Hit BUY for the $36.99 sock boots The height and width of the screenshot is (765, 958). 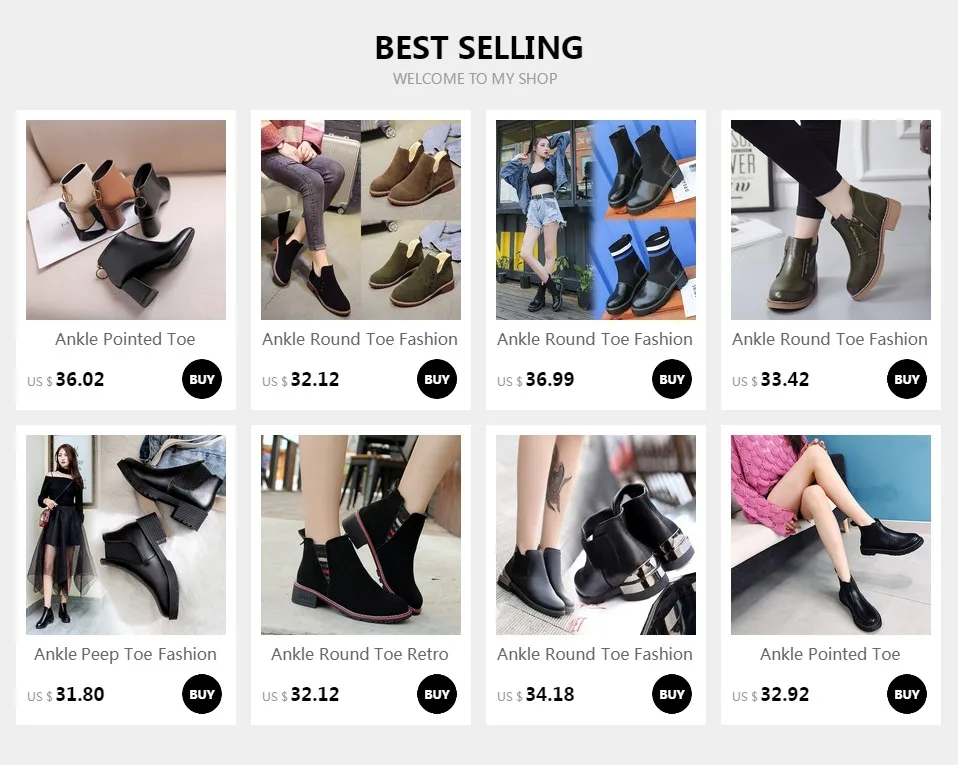coord(672,379)
